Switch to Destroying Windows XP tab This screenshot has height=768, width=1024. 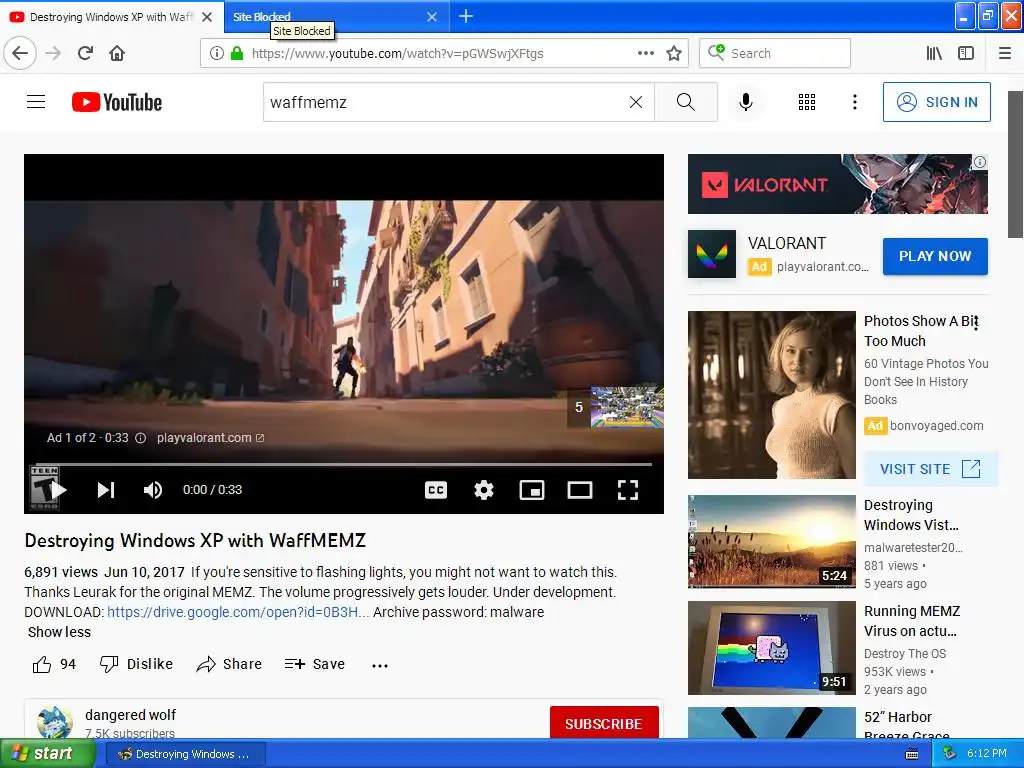tap(111, 17)
